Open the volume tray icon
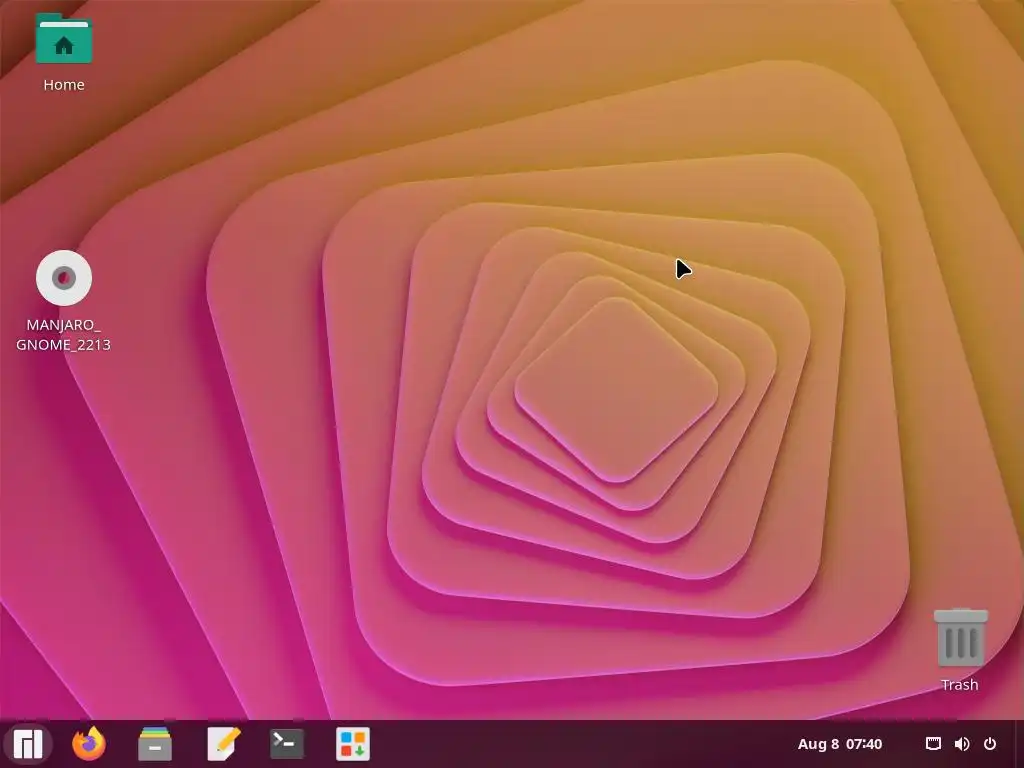The width and height of the screenshot is (1024, 768). pyautogui.click(x=961, y=744)
